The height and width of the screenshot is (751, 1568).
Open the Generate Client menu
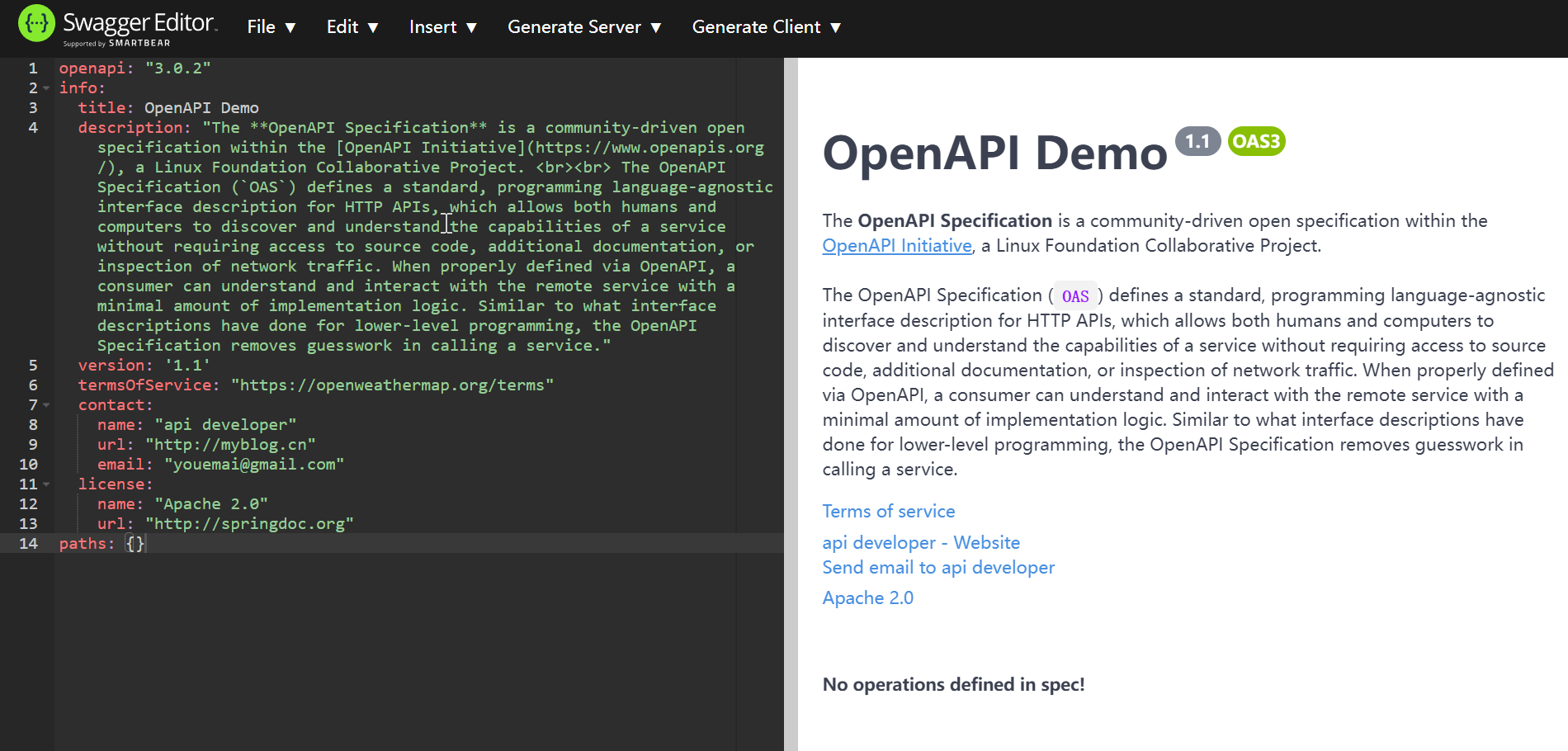pyautogui.click(x=767, y=27)
